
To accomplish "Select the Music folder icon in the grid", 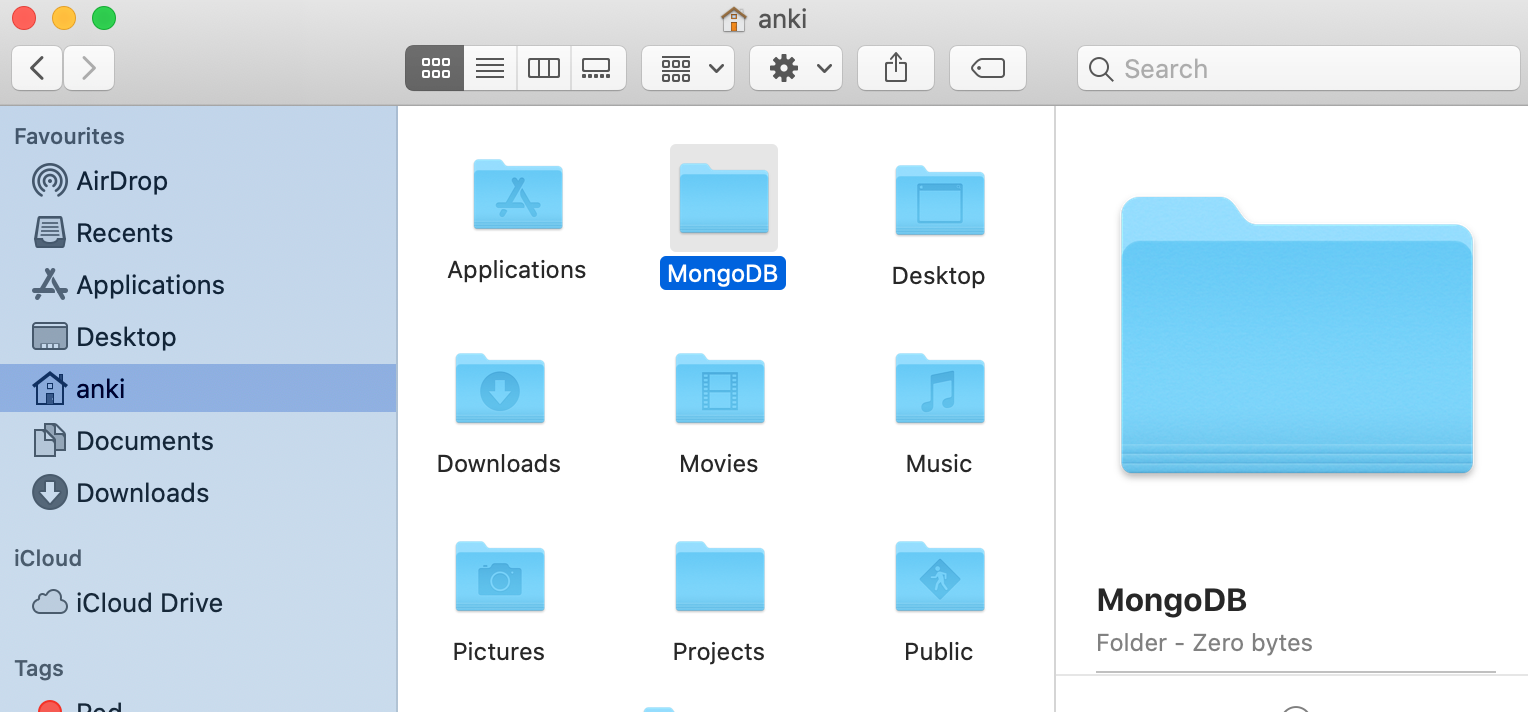I will click(939, 388).
